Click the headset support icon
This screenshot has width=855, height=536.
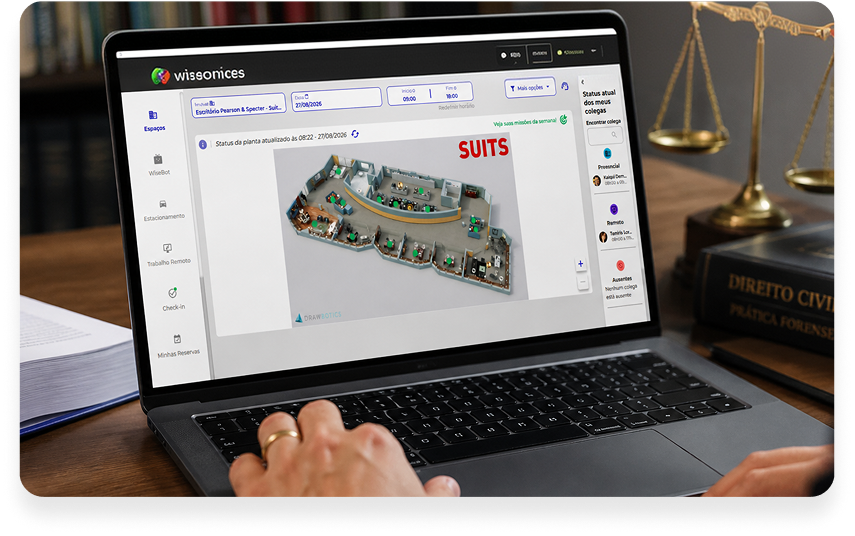tap(565, 86)
